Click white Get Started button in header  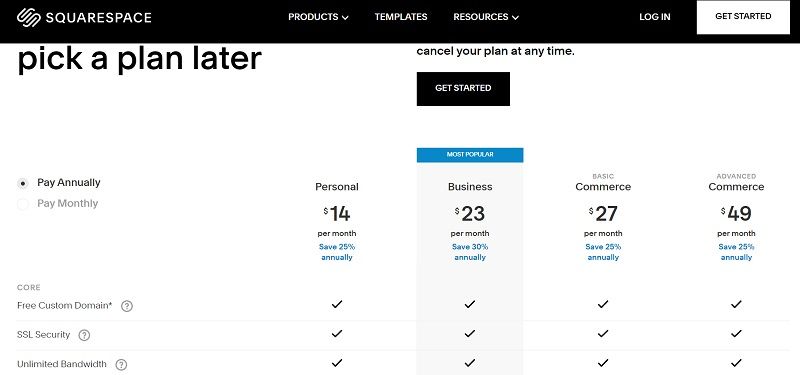743,16
